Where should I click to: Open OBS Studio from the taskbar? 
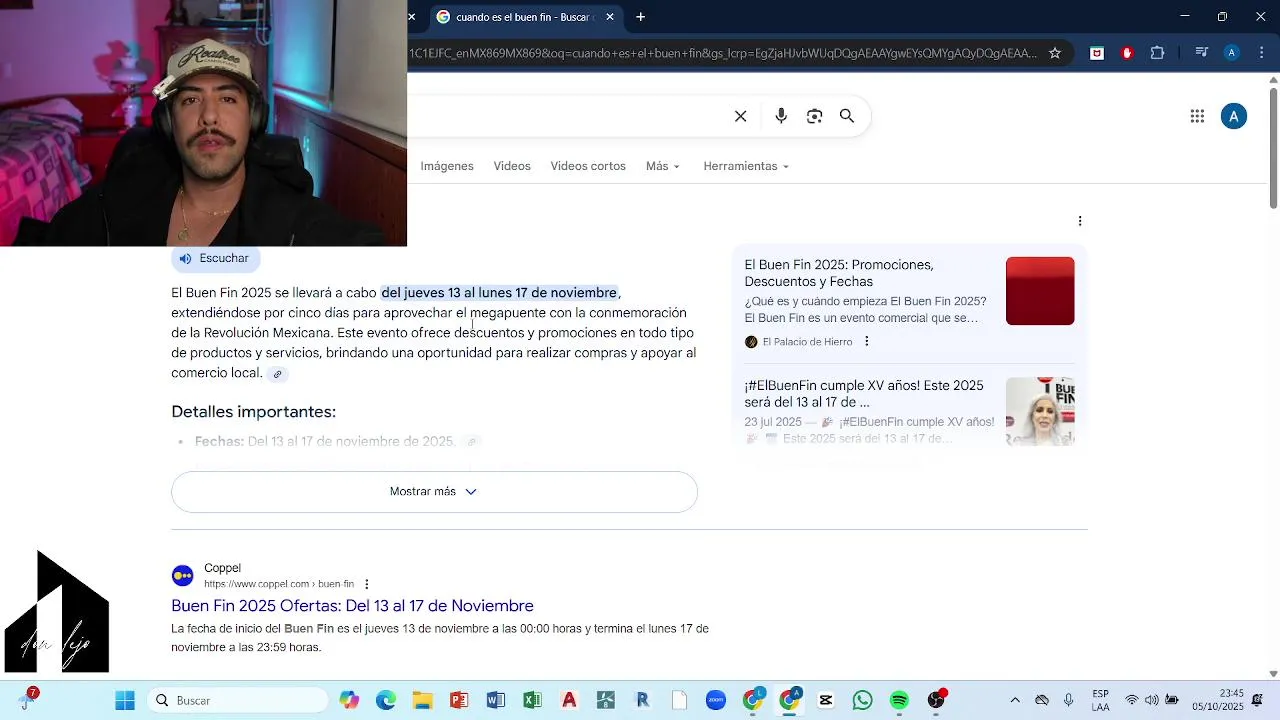point(936,700)
